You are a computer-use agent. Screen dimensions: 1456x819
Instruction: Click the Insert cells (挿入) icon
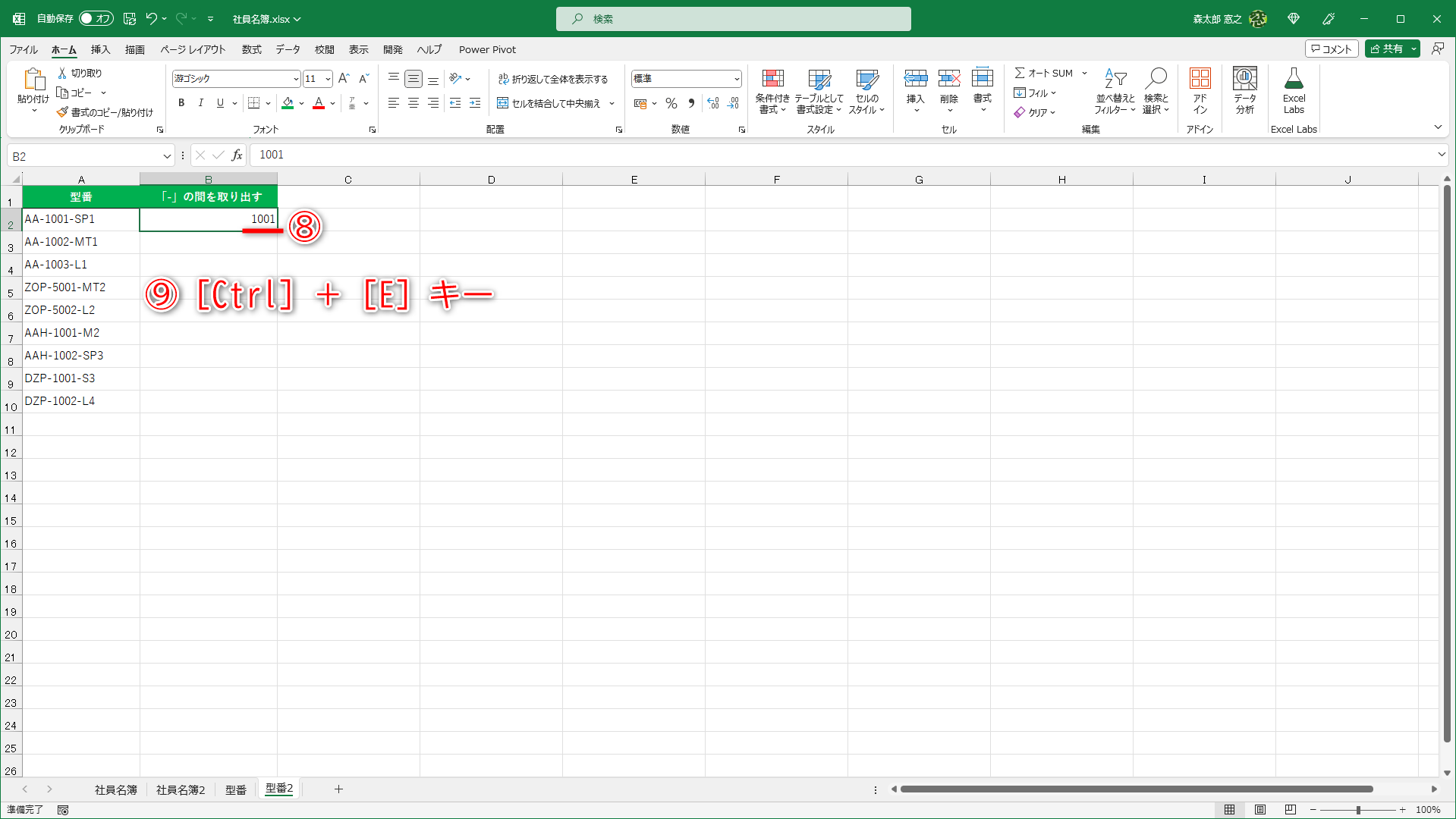(916, 78)
